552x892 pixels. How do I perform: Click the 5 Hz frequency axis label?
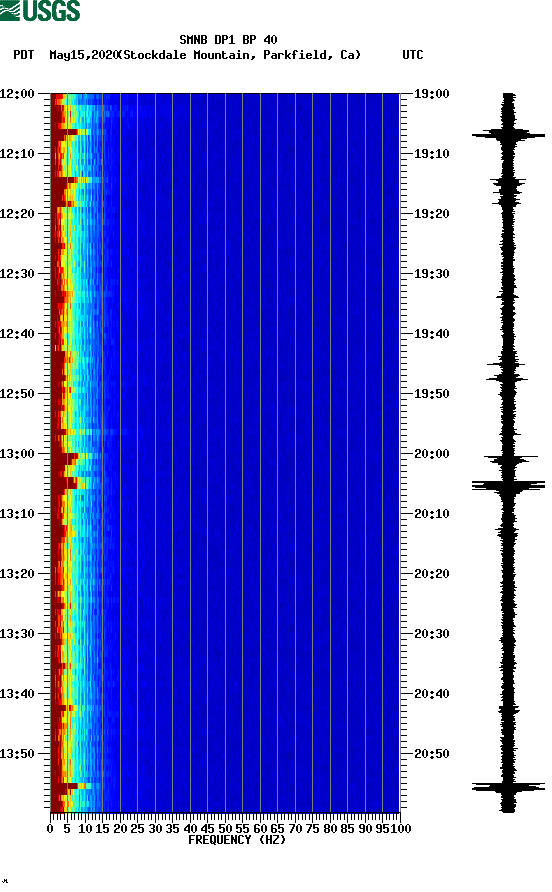pyautogui.click(x=67, y=829)
